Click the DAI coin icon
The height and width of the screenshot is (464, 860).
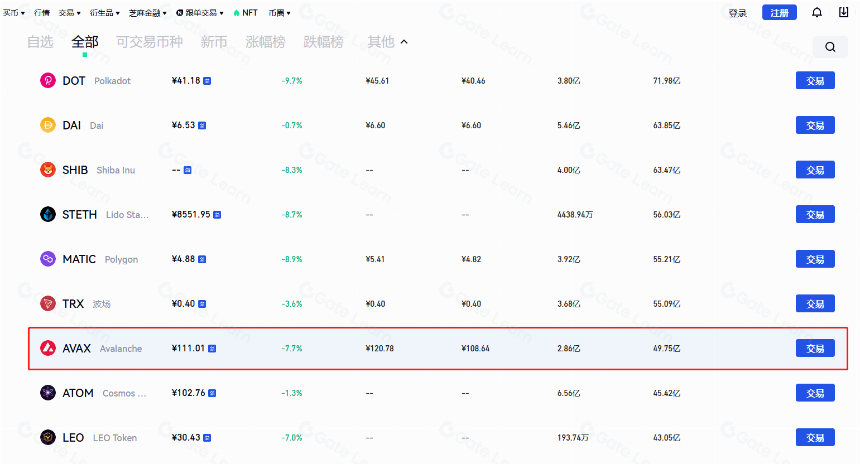[48, 125]
